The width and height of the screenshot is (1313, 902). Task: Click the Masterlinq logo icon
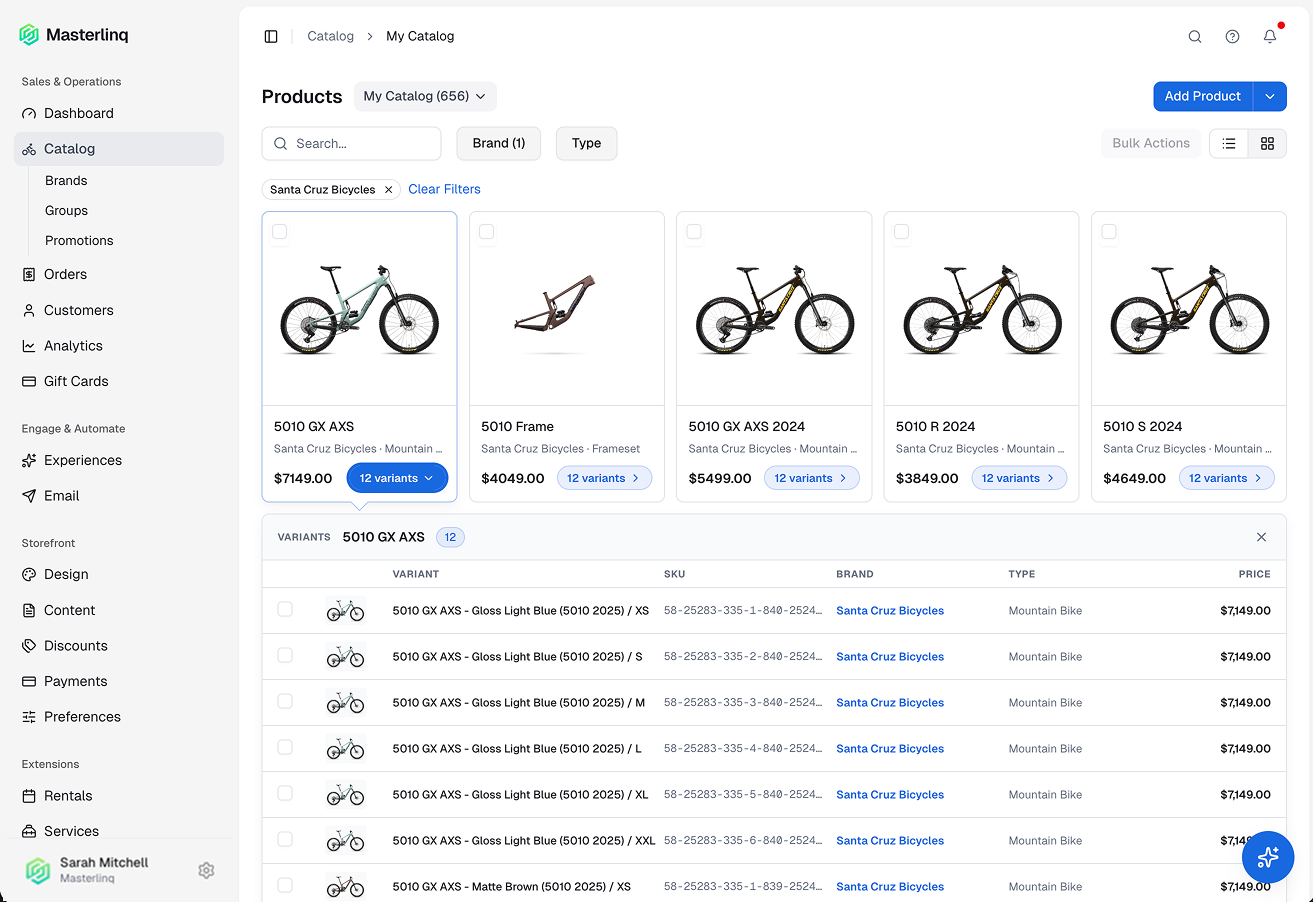[29, 35]
